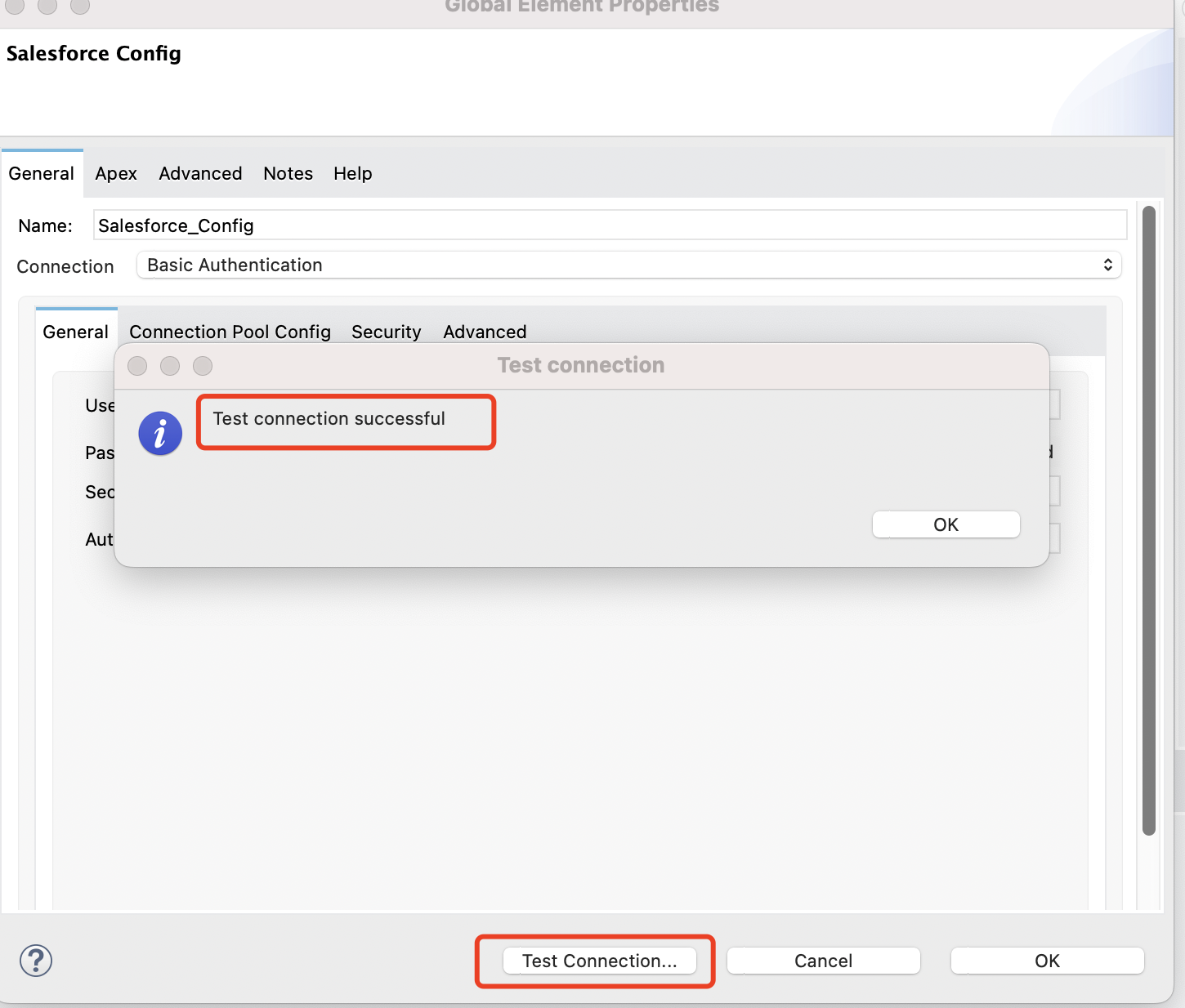Click the vertical scrollbar on the right

[1149, 520]
